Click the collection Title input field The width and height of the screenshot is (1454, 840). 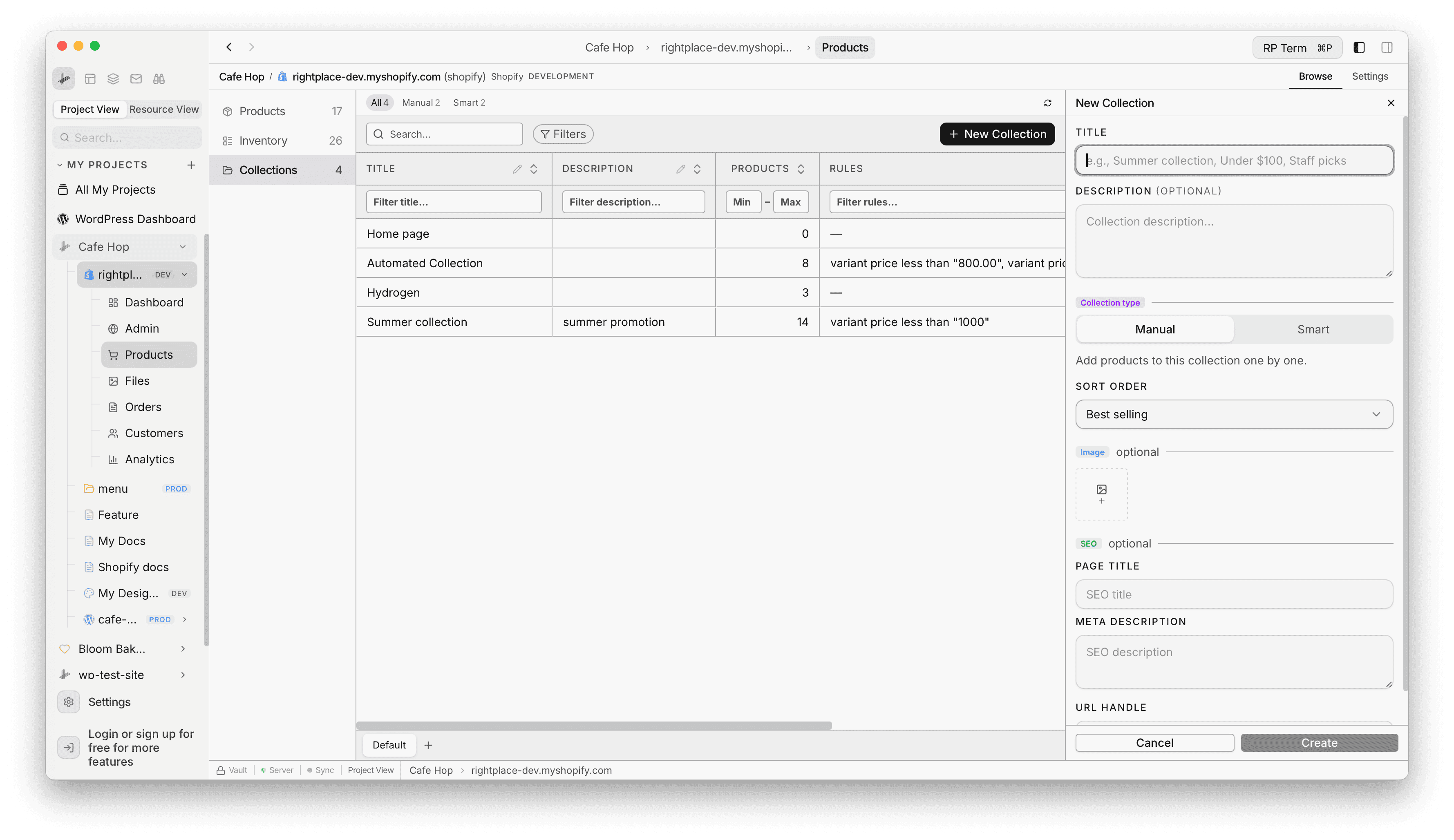(x=1234, y=161)
